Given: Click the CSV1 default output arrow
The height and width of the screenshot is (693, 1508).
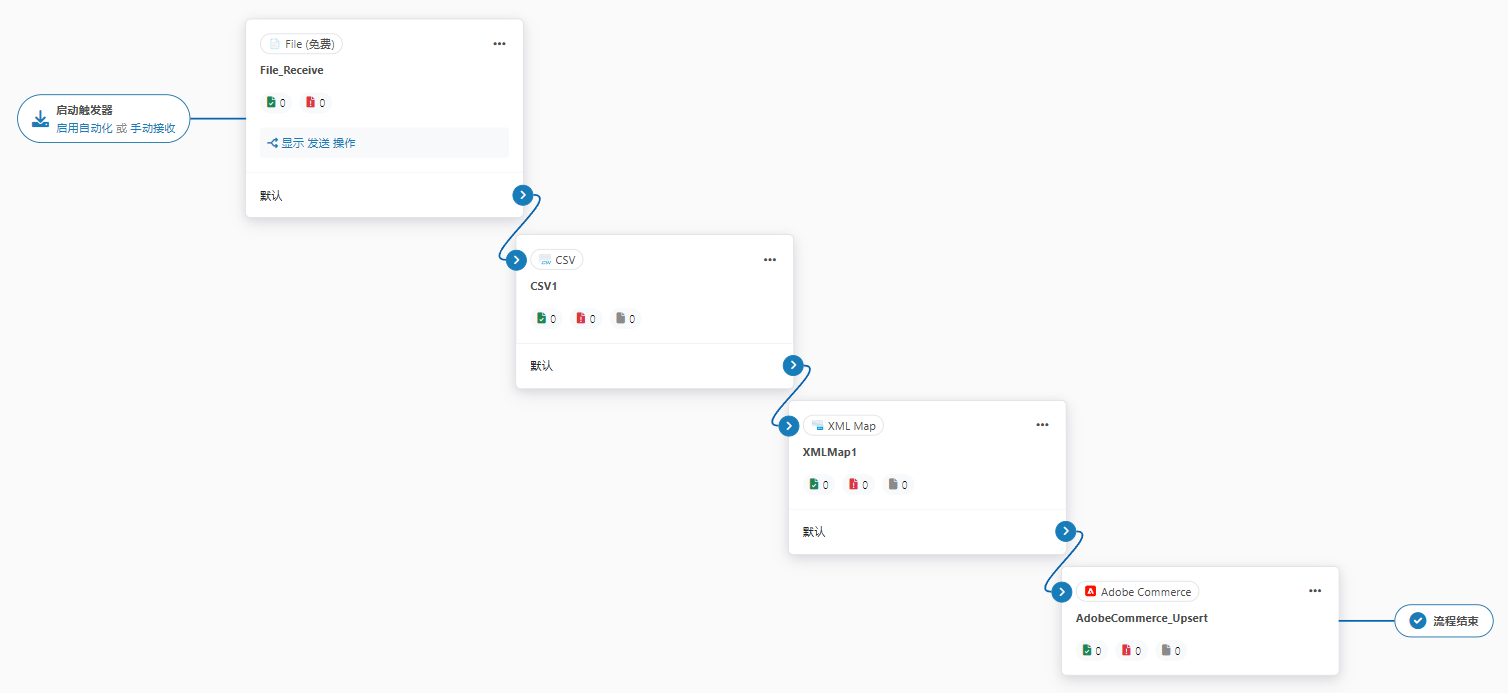Looking at the screenshot, I should (793, 365).
